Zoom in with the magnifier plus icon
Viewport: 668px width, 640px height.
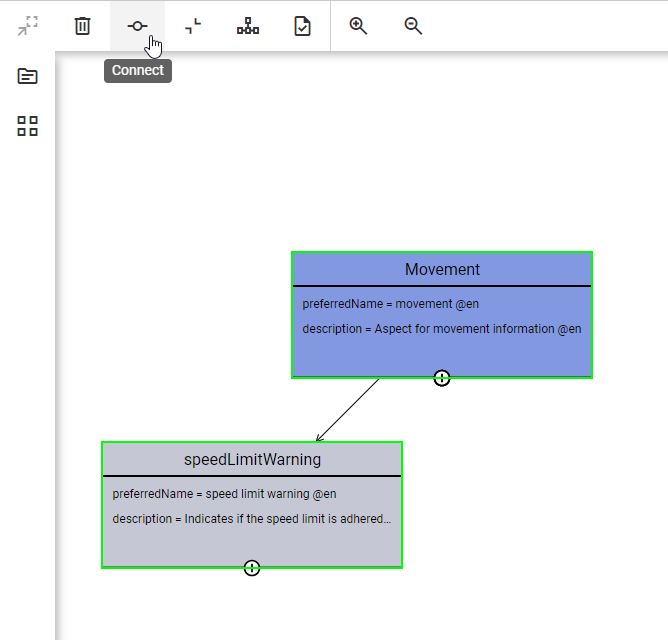click(x=358, y=26)
